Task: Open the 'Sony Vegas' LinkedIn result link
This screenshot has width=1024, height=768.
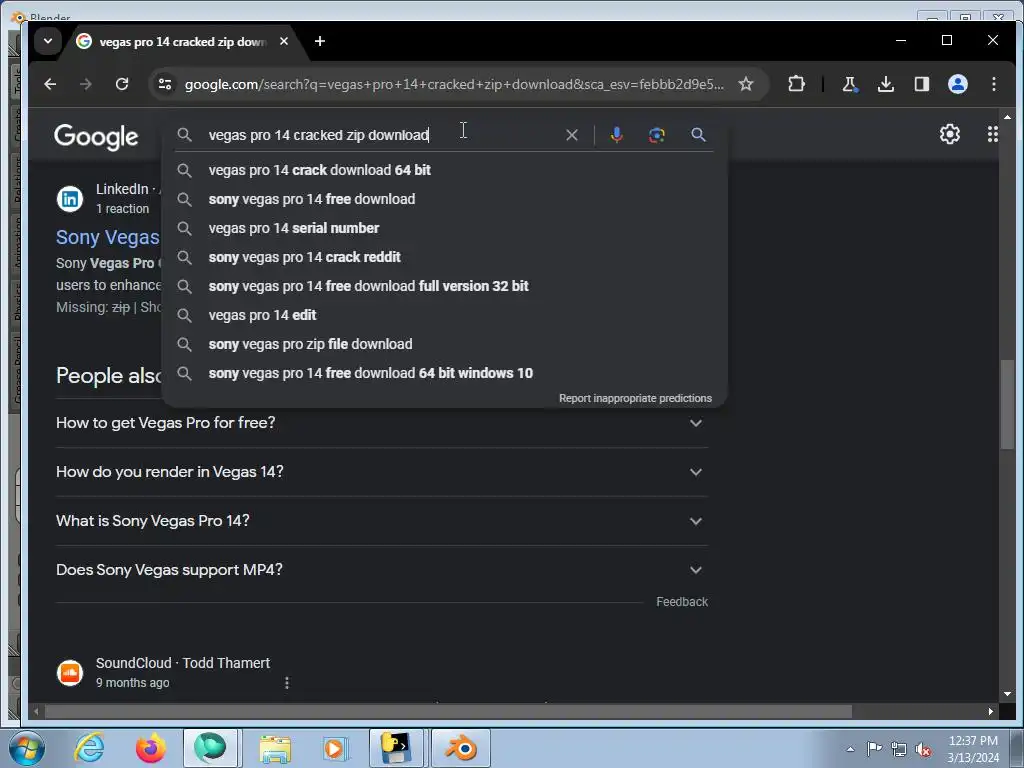Action: 108,238
